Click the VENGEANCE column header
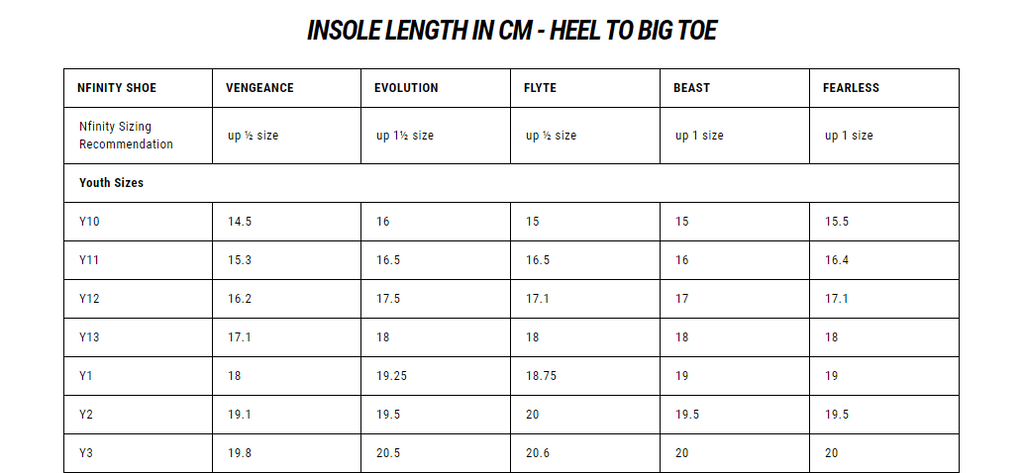The height and width of the screenshot is (473, 1024). pos(261,88)
